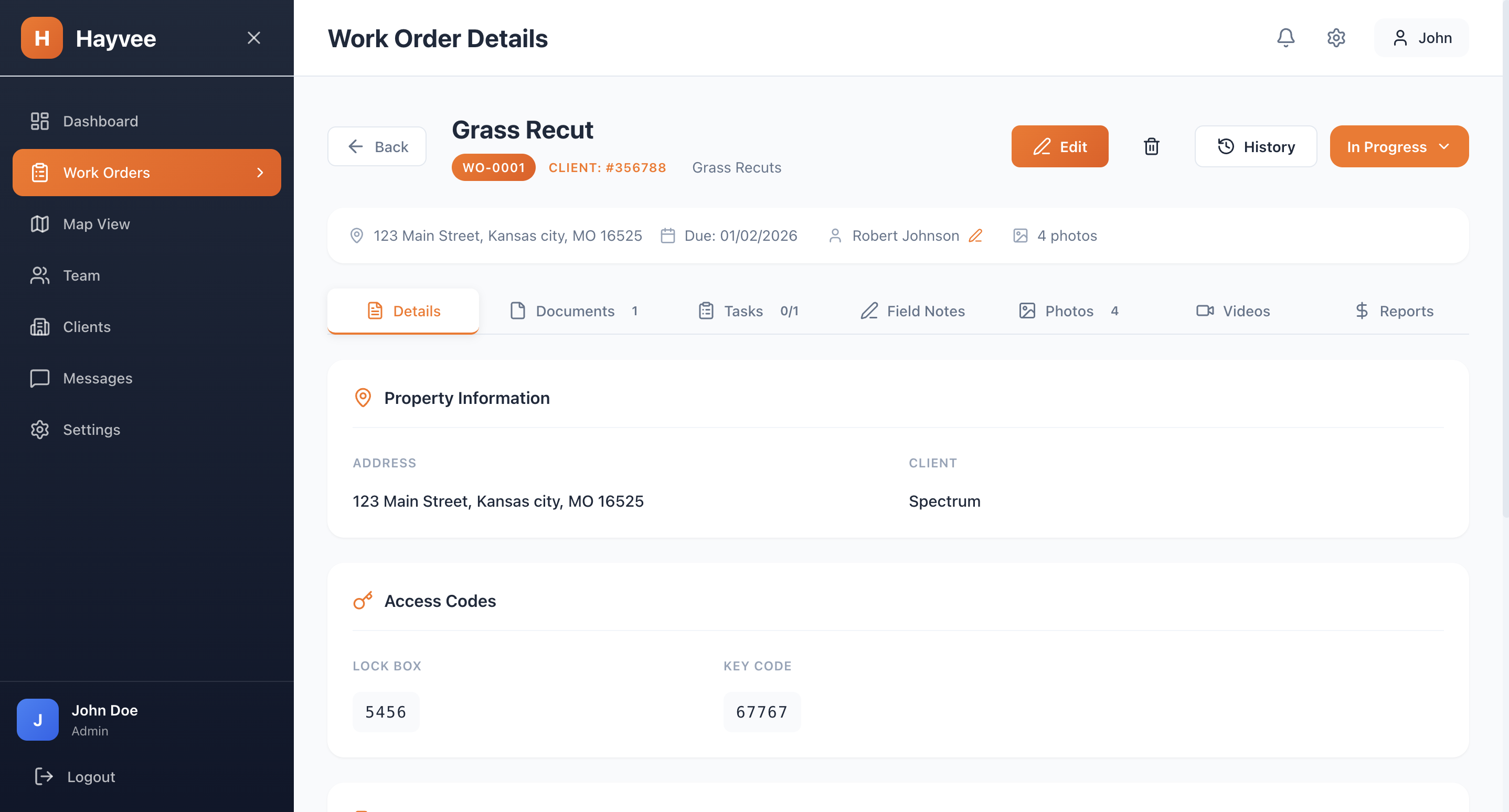Click the lock box code 5456
Viewport: 1509px width, 812px height.
click(386, 712)
